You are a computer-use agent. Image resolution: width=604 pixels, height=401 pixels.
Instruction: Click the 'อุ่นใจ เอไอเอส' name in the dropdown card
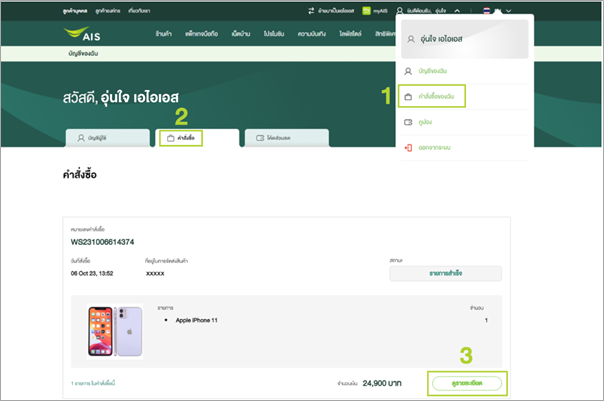click(x=441, y=39)
